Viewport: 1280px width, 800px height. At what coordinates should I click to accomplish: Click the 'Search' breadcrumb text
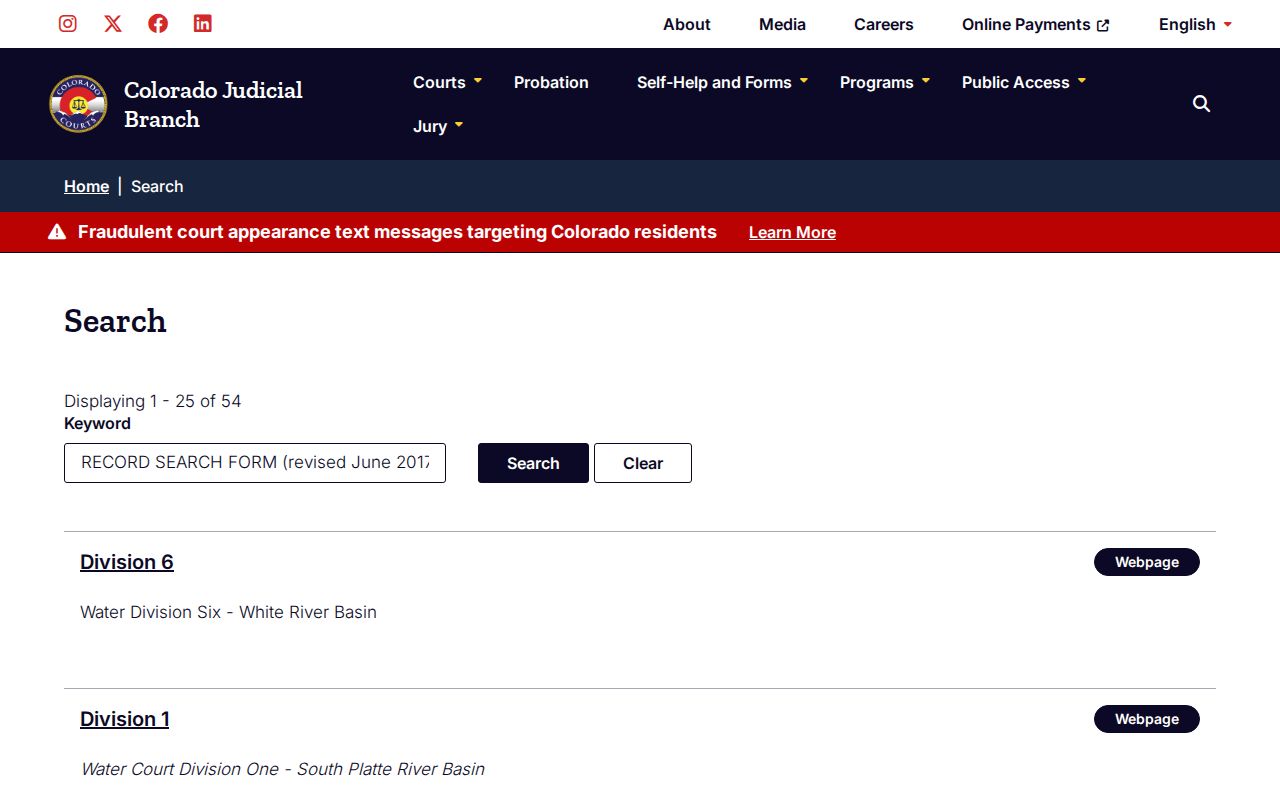(157, 186)
